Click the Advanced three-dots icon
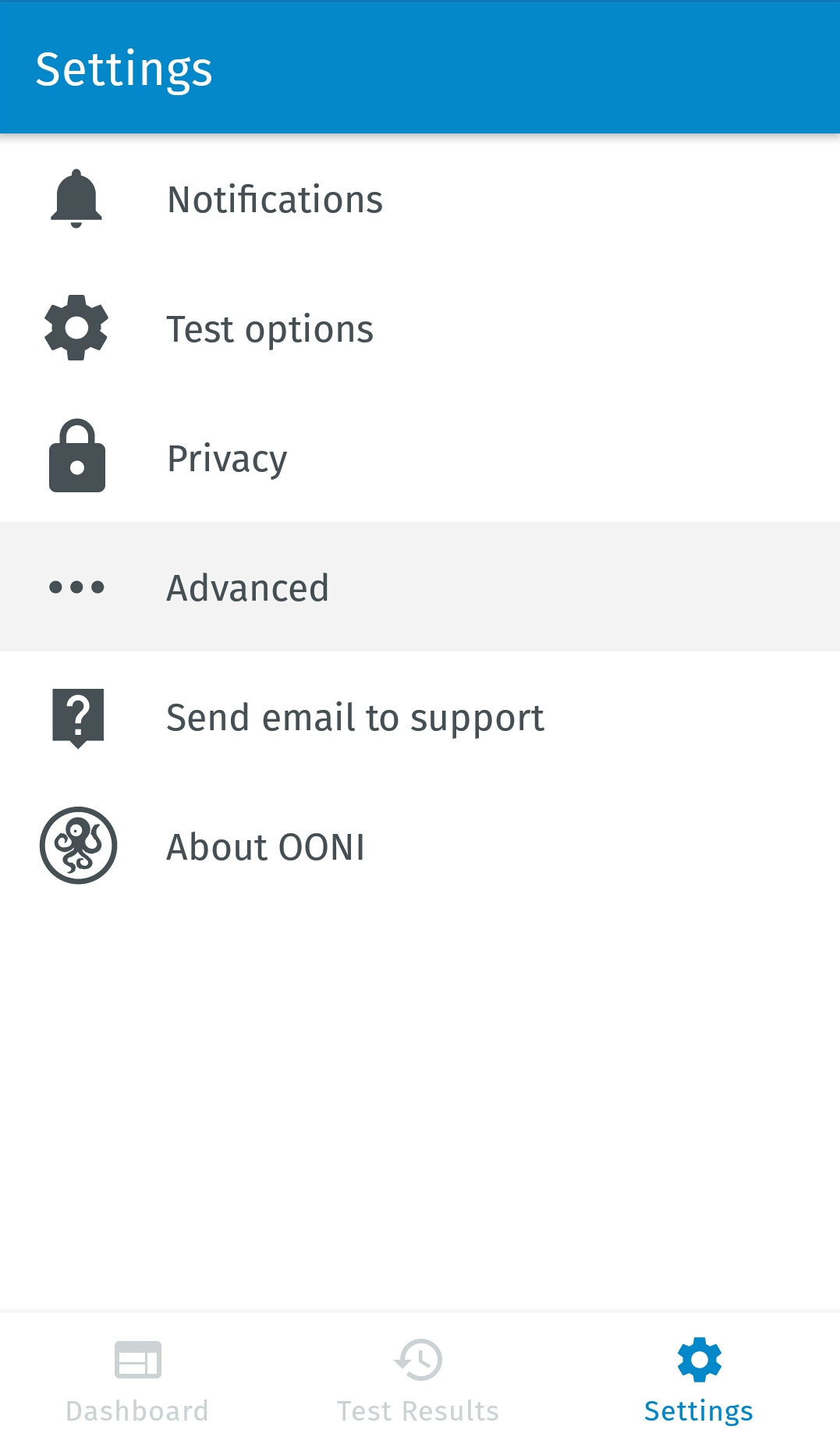The image size is (840, 1444). click(x=76, y=587)
